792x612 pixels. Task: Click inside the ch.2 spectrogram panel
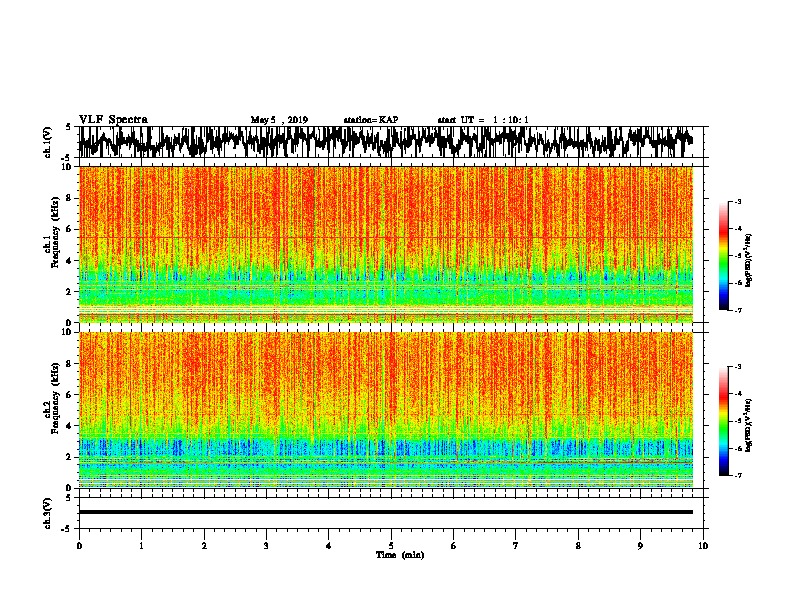point(386,410)
